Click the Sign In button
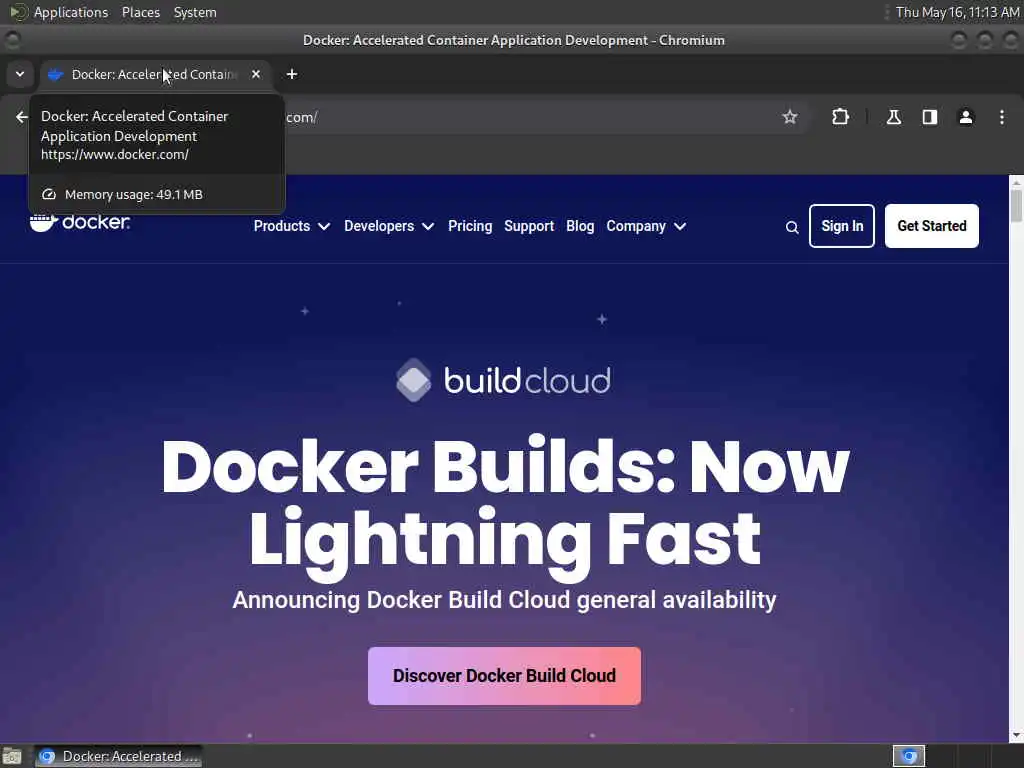 pos(841,226)
